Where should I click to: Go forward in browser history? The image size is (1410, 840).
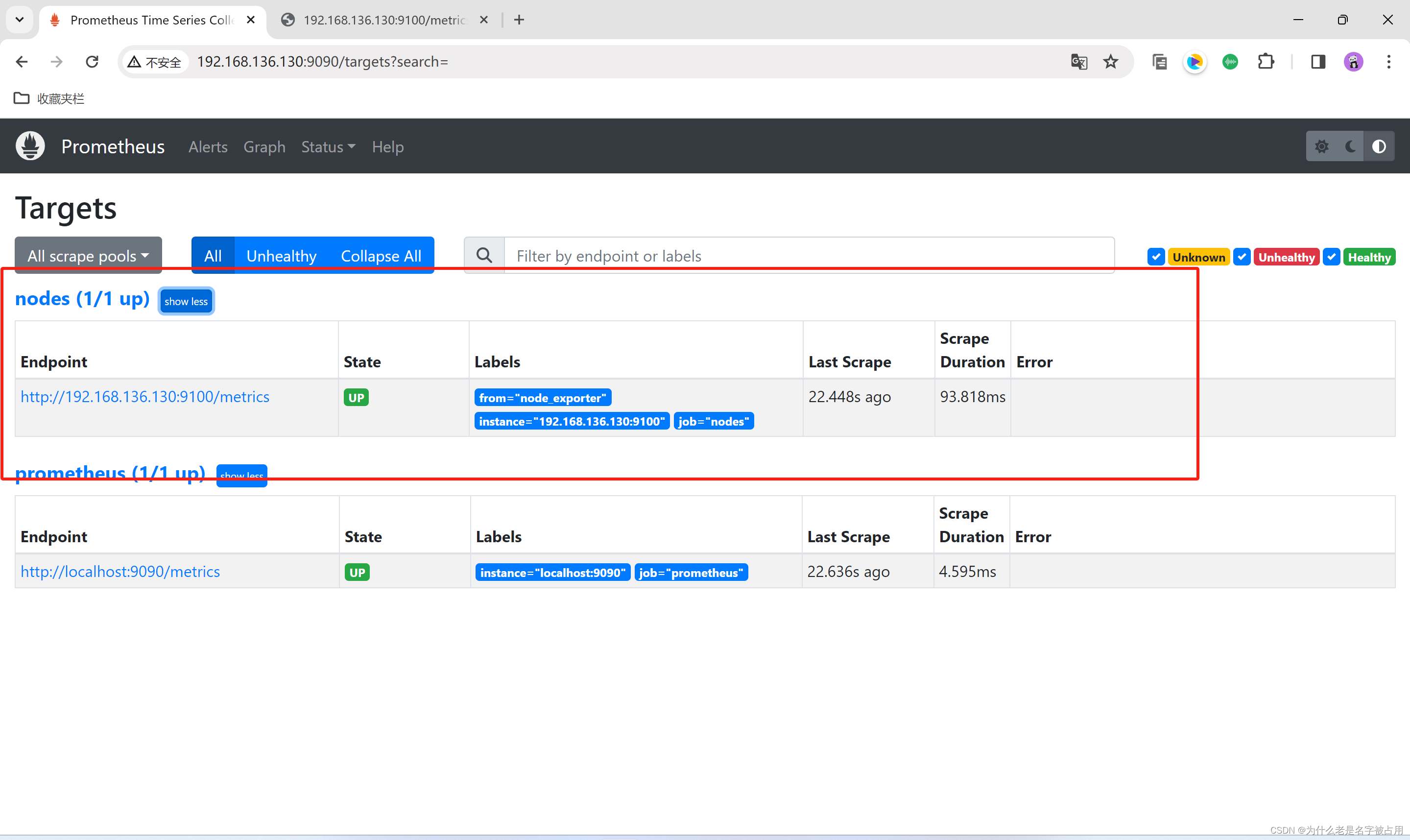point(57,62)
